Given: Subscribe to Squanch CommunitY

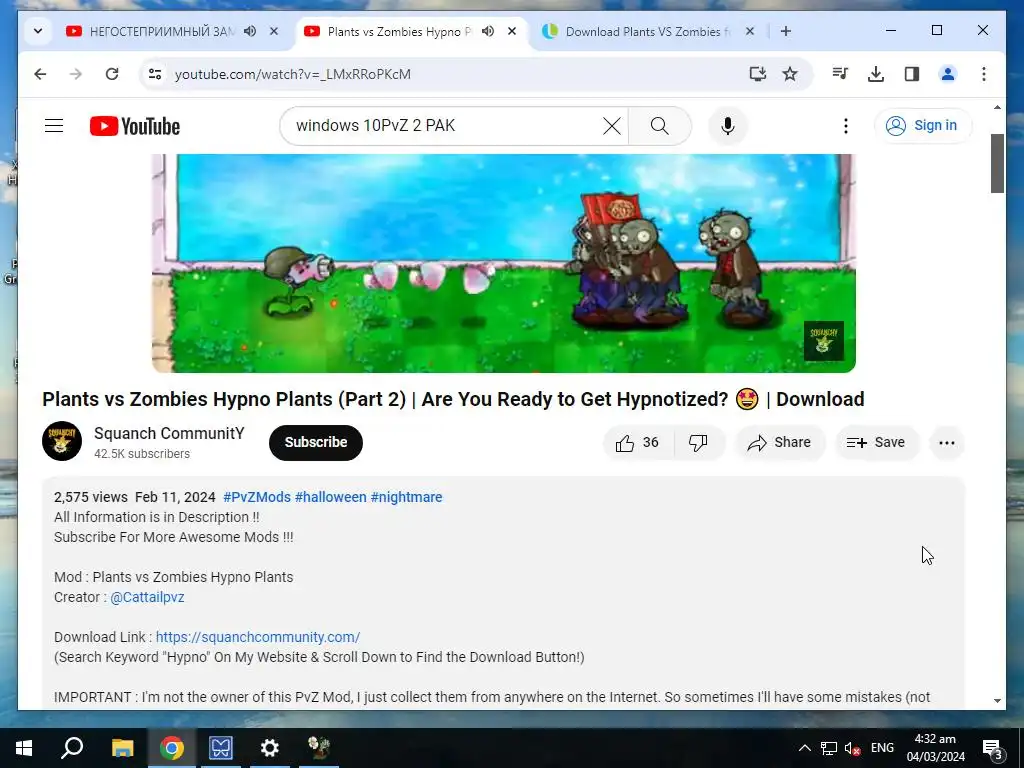Looking at the screenshot, I should pos(315,442).
